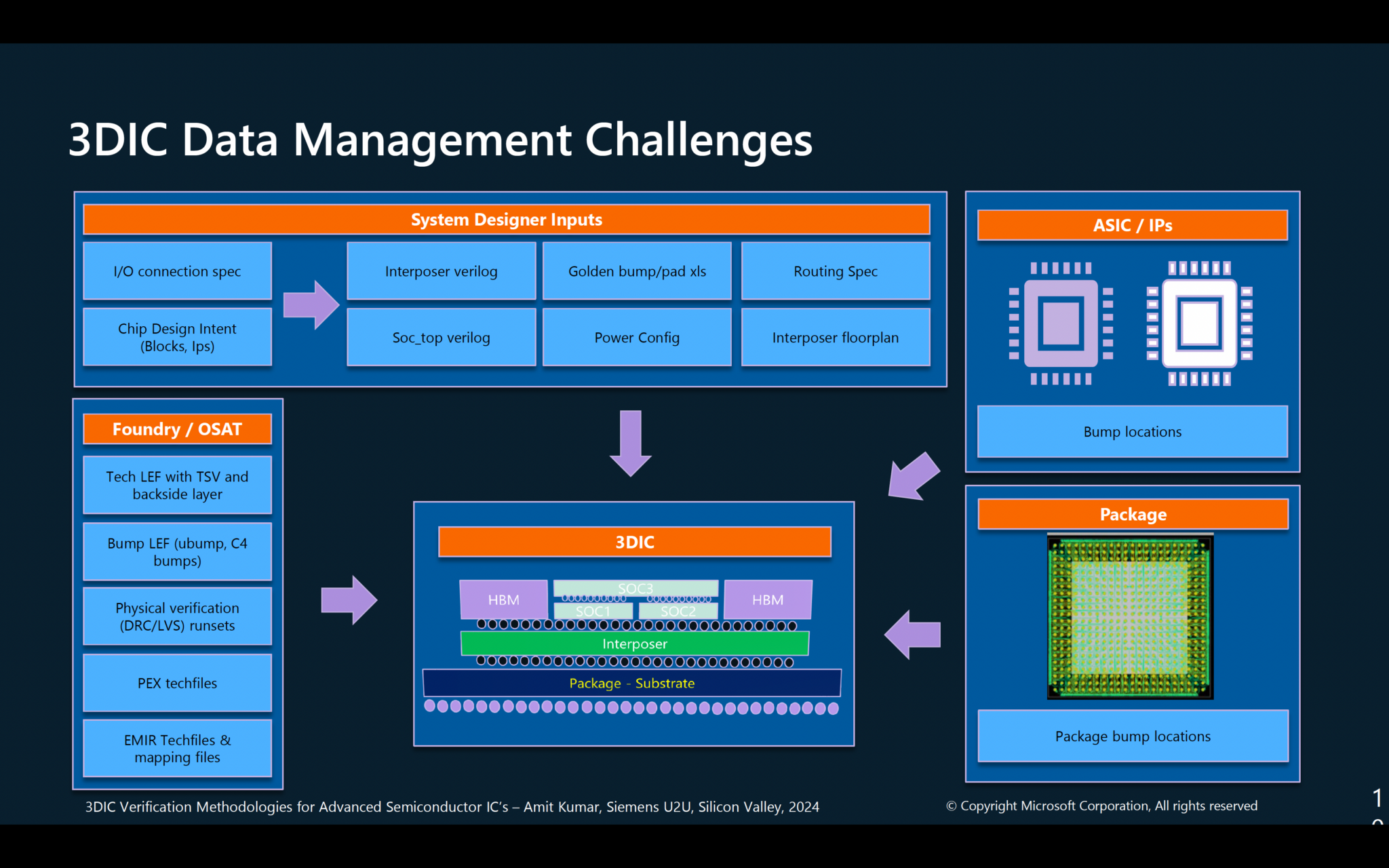Image resolution: width=1389 pixels, height=868 pixels.
Task: Click the purple ASIC chip icon
Action: (x=1061, y=323)
